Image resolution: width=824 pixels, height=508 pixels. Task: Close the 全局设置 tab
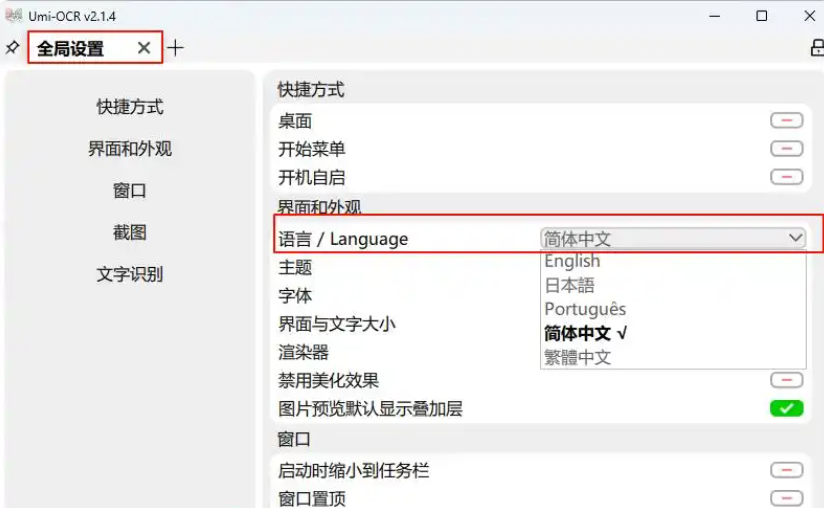(143, 48)
